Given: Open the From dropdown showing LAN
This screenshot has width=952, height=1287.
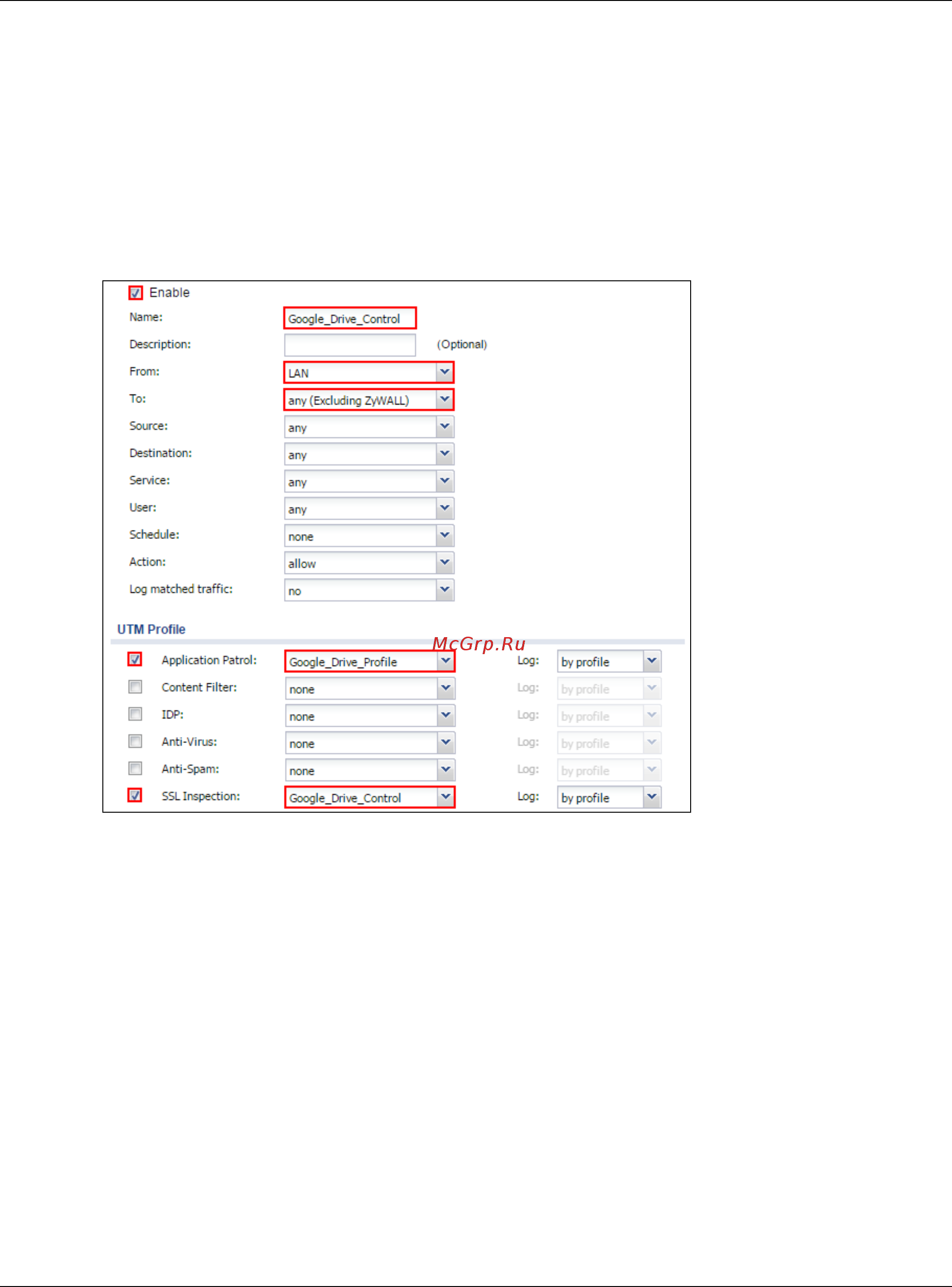Looking at the screenshot, I should (x=369, y=372).
